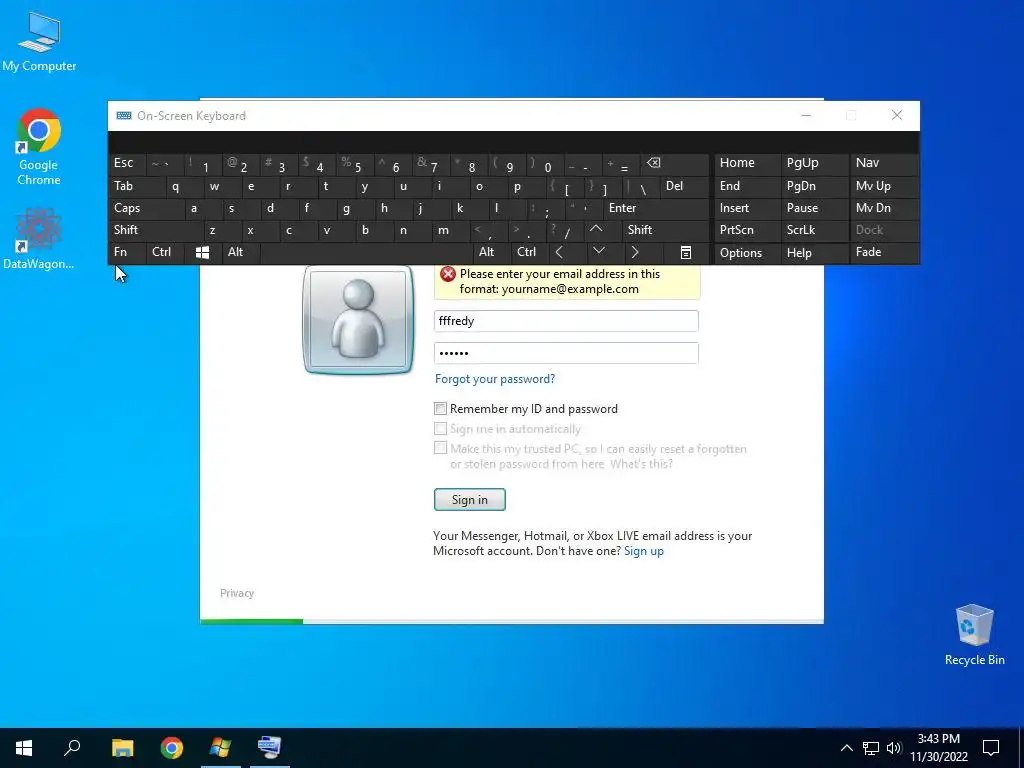This screenshot has height=768, width=1024.
Task: Tap the Esc key on the on-screen keyboard
Action: pos(127,163)
